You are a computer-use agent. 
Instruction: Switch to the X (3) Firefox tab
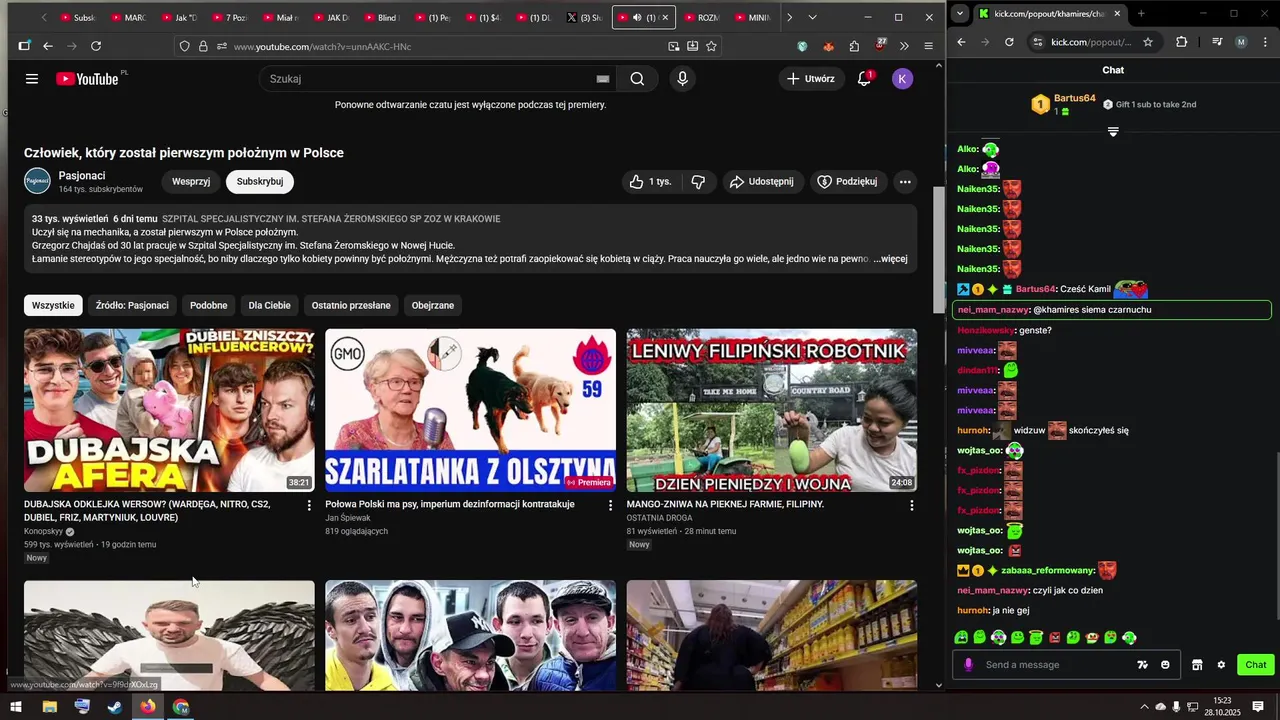(584, 17)
